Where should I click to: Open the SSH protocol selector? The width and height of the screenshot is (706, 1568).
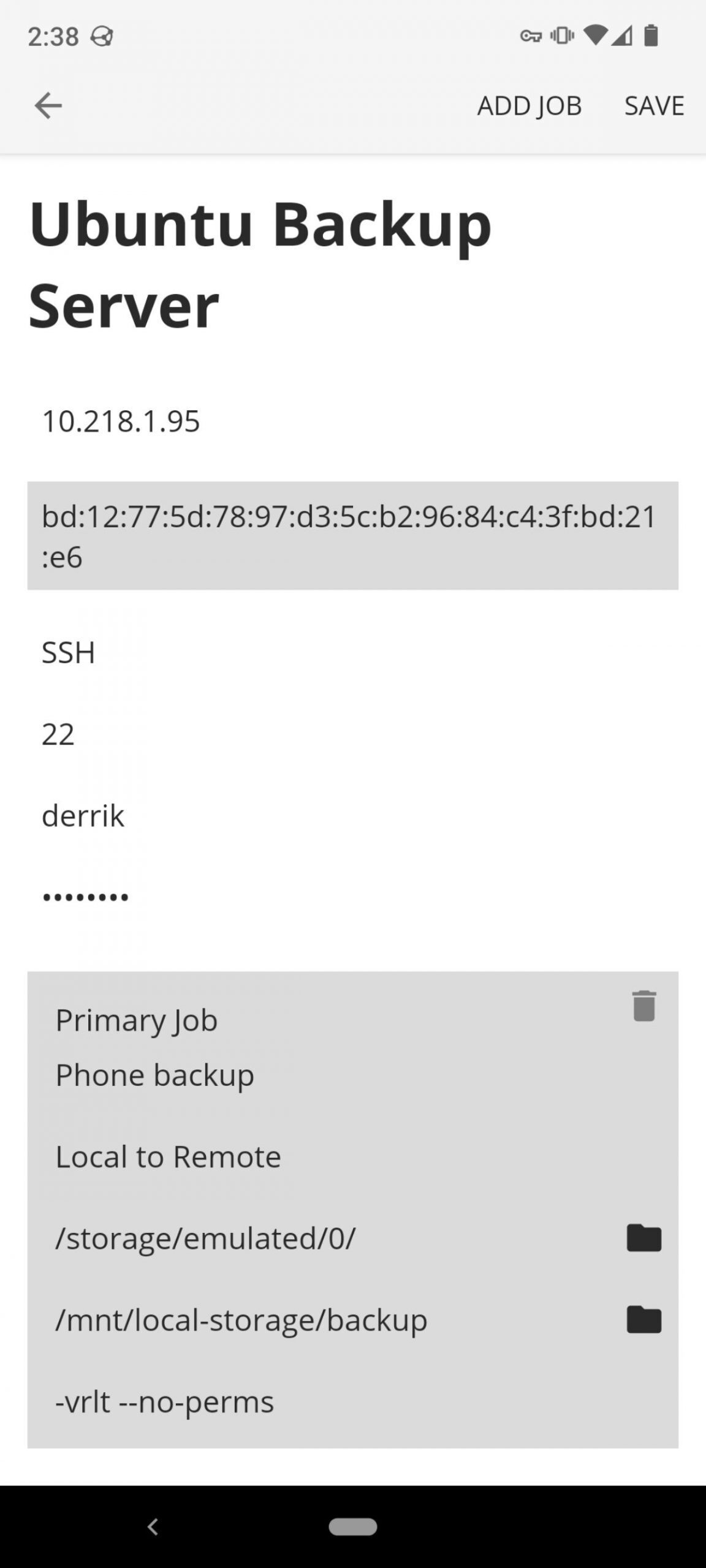[x=353, y=652]
